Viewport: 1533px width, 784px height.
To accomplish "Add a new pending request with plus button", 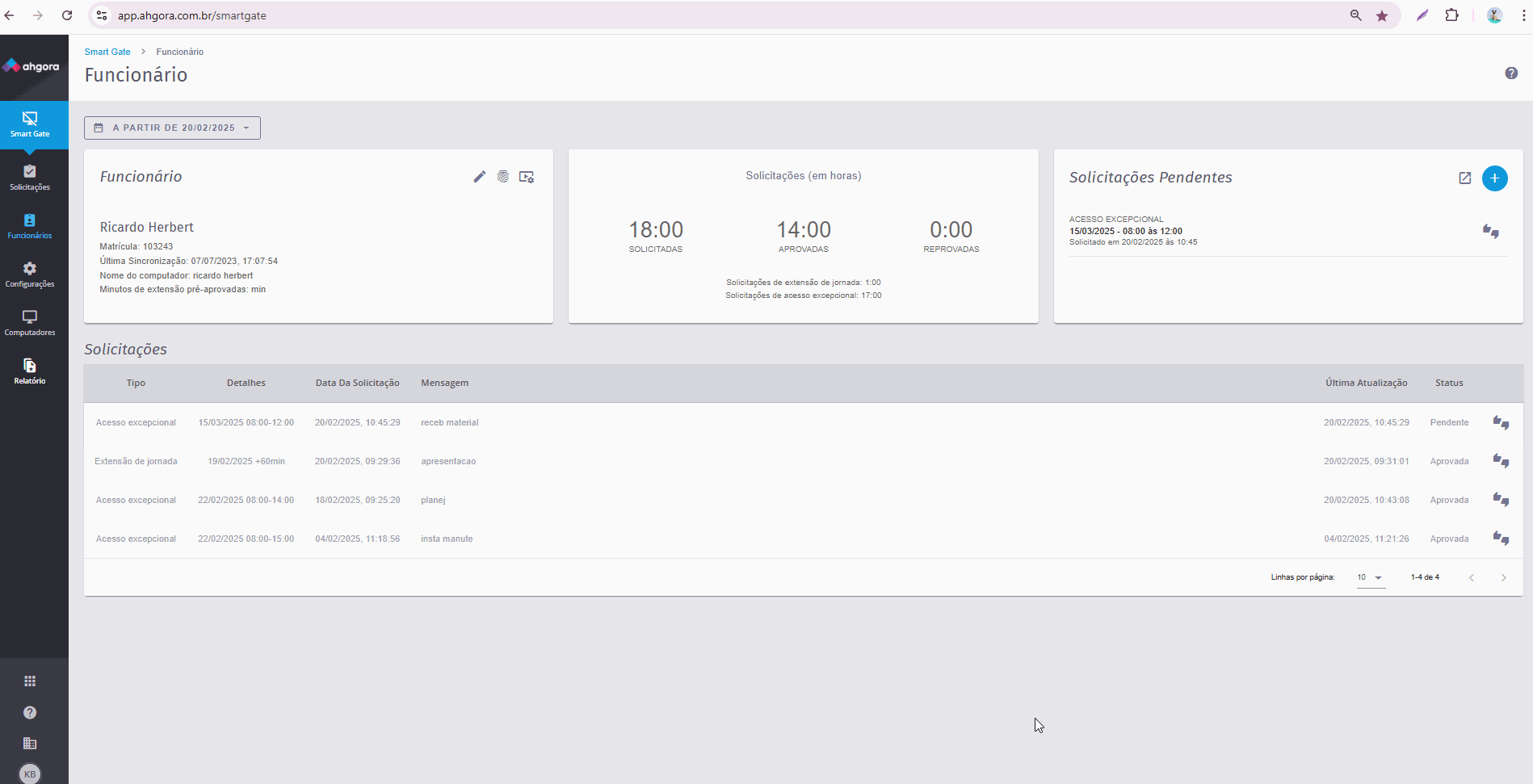I will [1494, 178].
